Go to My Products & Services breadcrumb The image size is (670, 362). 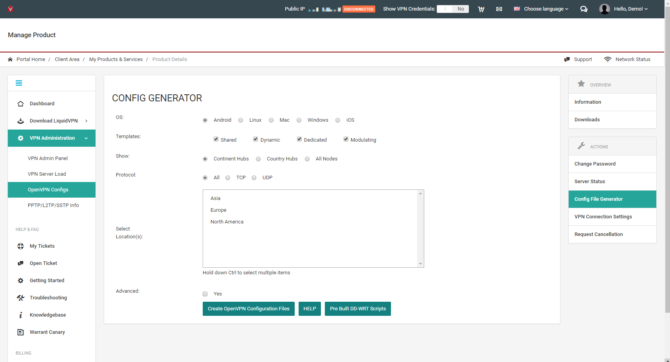click(116, 59)
